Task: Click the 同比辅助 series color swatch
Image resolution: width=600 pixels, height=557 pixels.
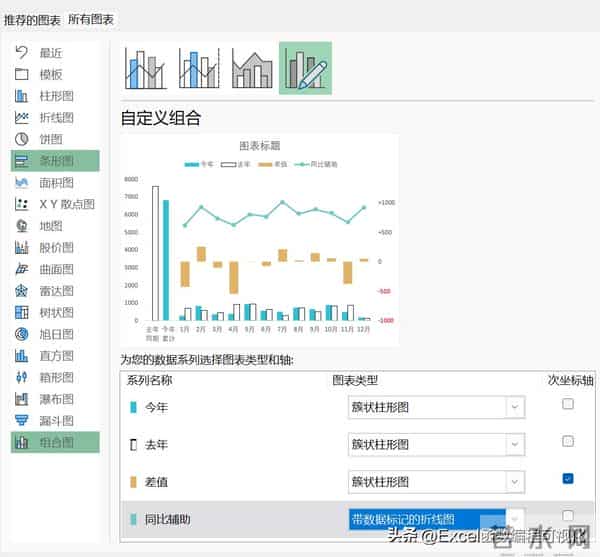Action: (133, 520)
